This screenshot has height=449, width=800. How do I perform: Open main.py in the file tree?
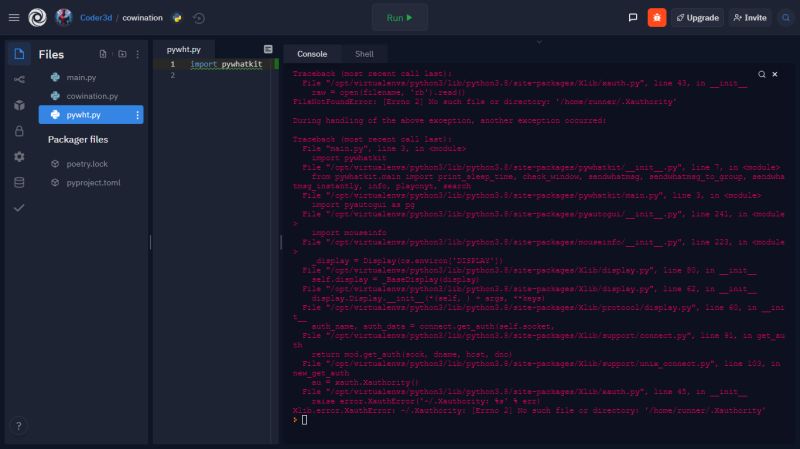coord(91,78)
